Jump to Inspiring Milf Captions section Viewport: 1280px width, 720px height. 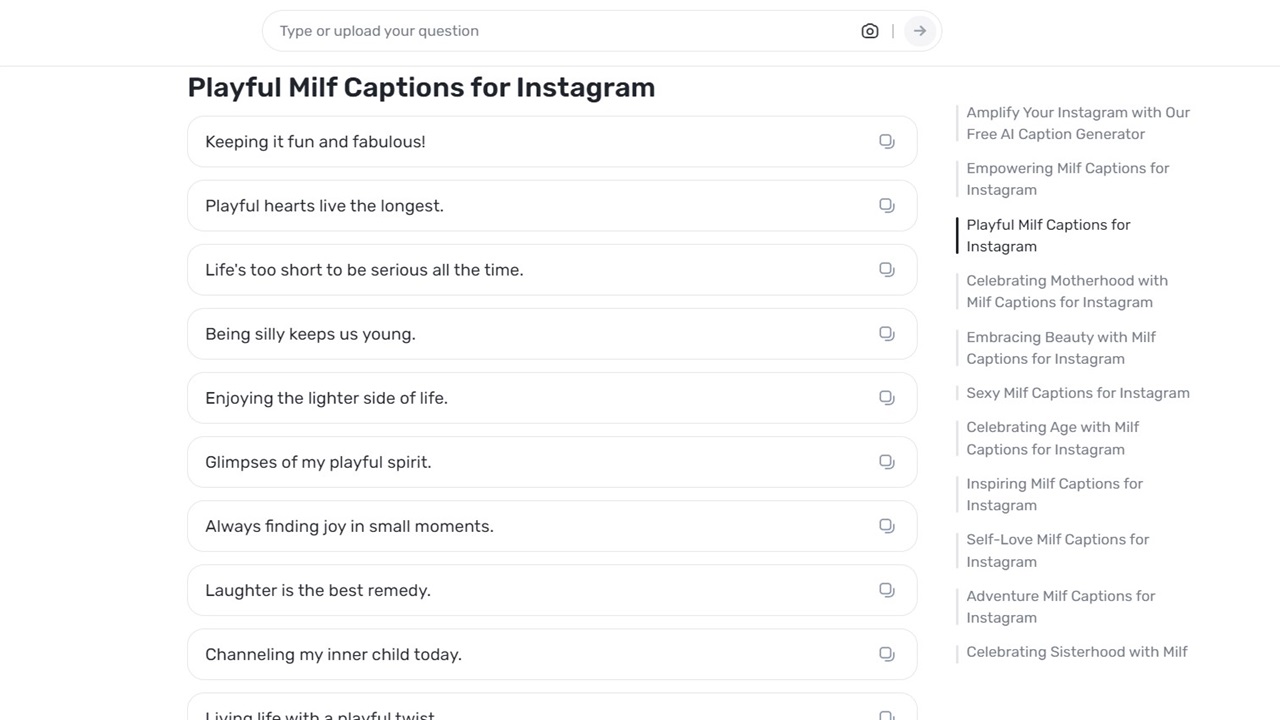[x=1054, y=494]
